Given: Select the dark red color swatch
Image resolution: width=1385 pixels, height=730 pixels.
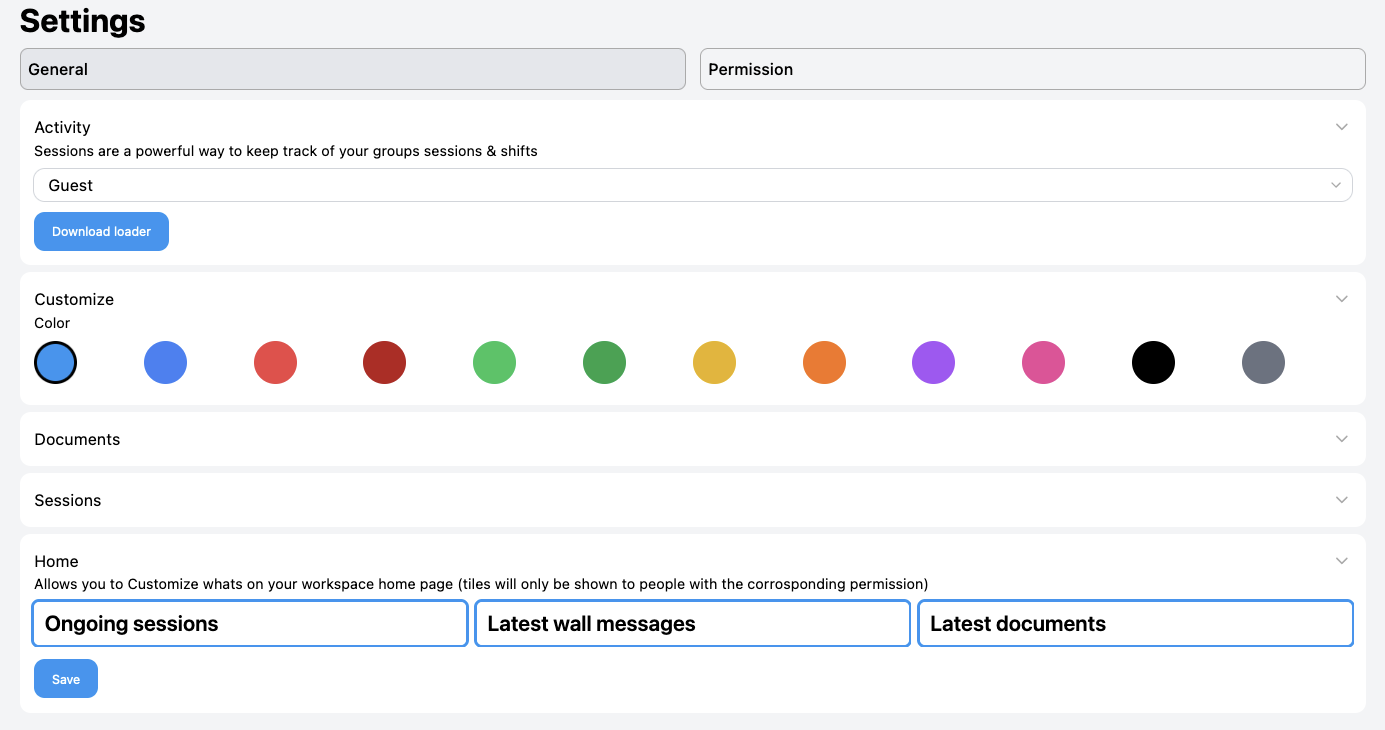Looking at the screenshot, I should 384,362.
